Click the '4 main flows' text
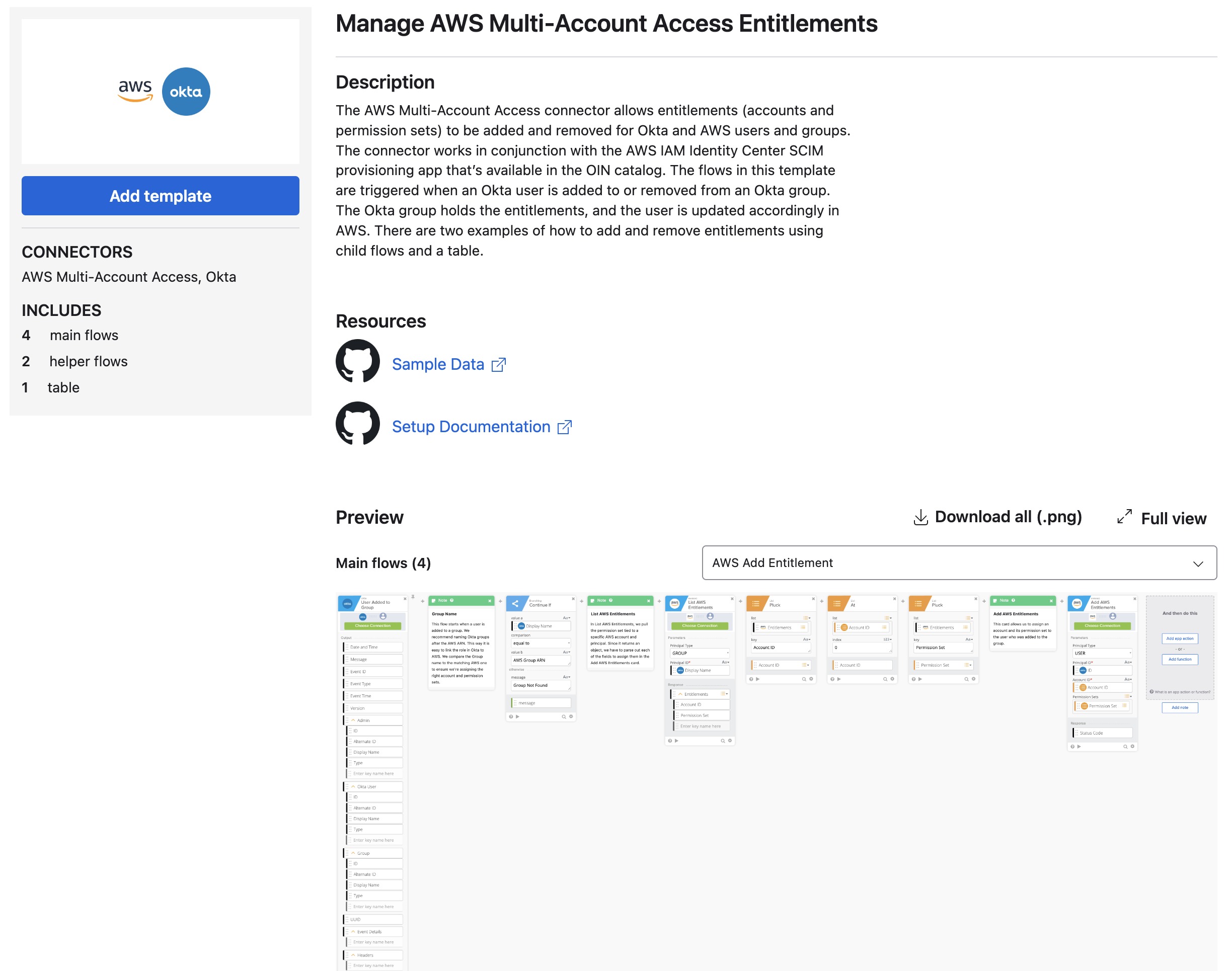The image size is (1232, 971). (x=70, y=335)
